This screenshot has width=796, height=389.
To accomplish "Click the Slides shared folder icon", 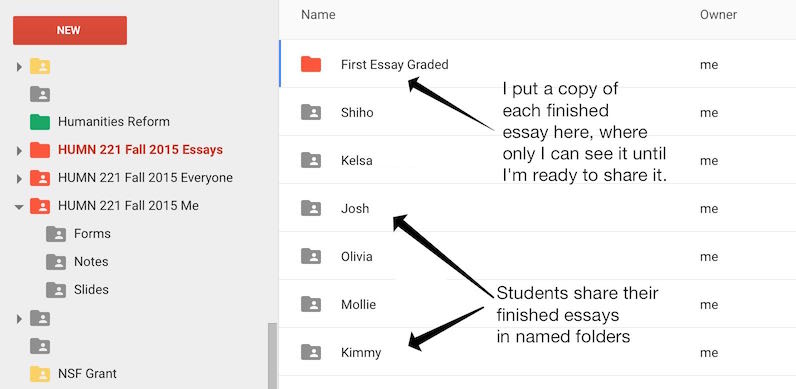I will [x=56, y=290].
